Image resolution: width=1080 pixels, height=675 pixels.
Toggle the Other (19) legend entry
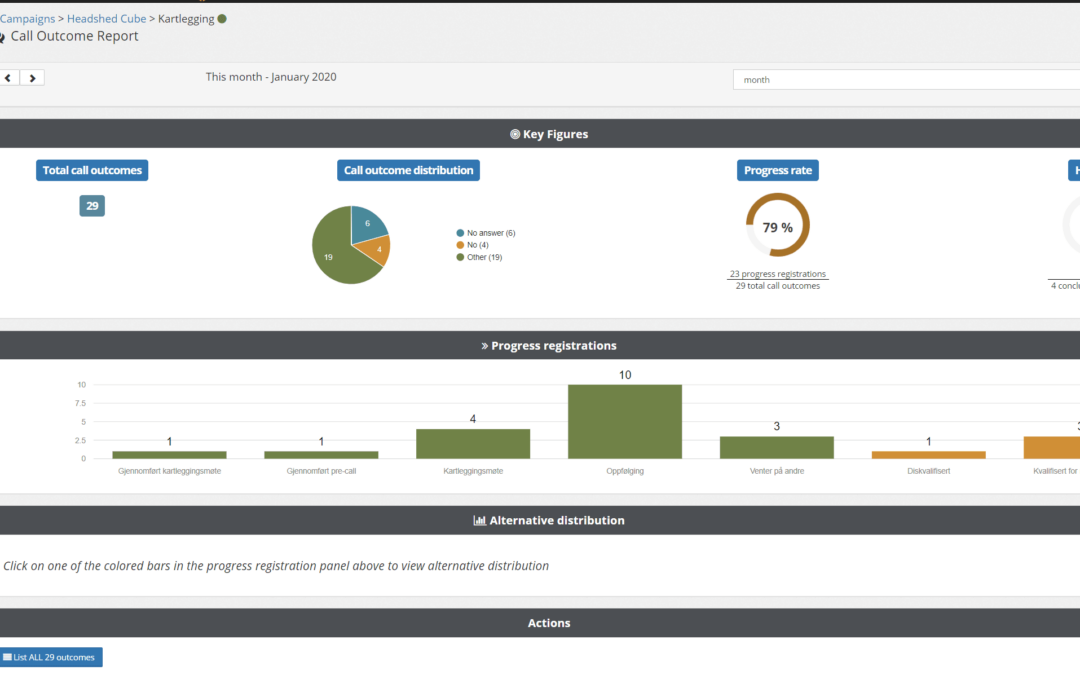(479, 257)
